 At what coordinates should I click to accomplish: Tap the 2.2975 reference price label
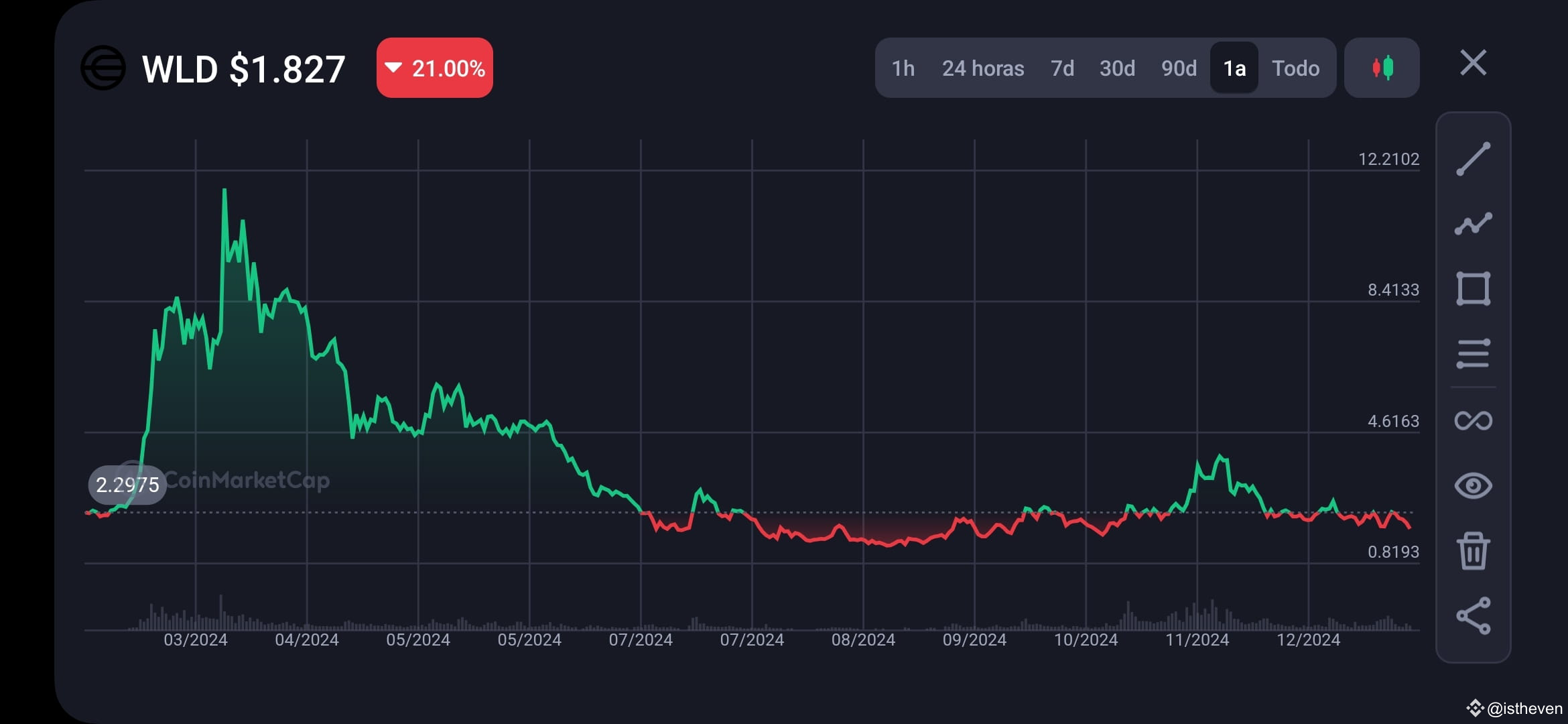coord(127,485)
